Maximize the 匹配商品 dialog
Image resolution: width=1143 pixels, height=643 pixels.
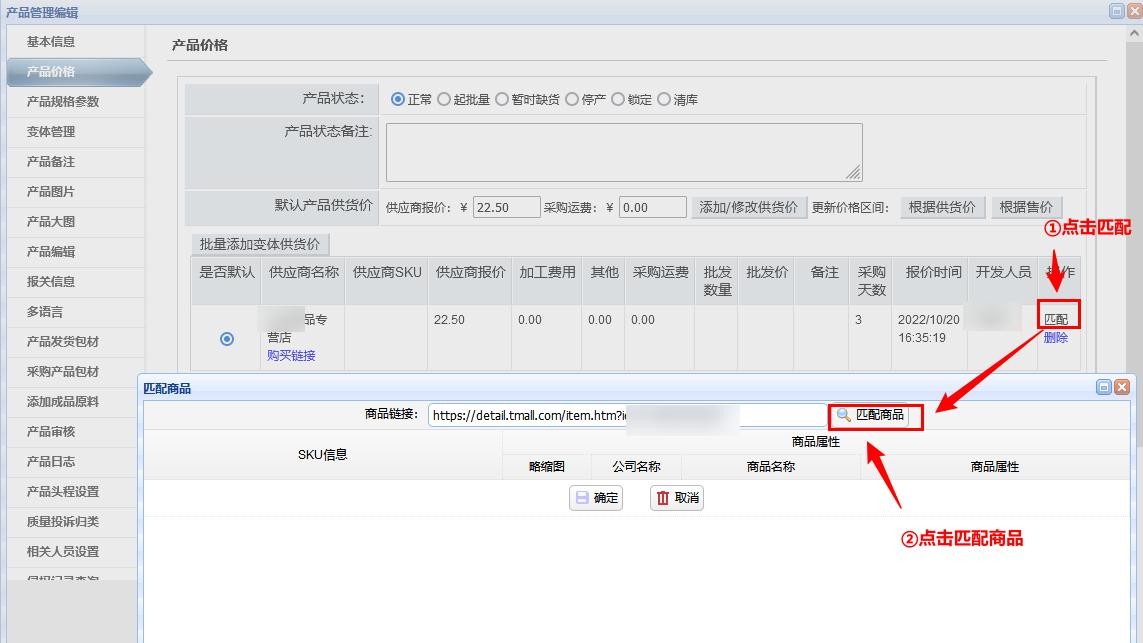pos(1104,388)
